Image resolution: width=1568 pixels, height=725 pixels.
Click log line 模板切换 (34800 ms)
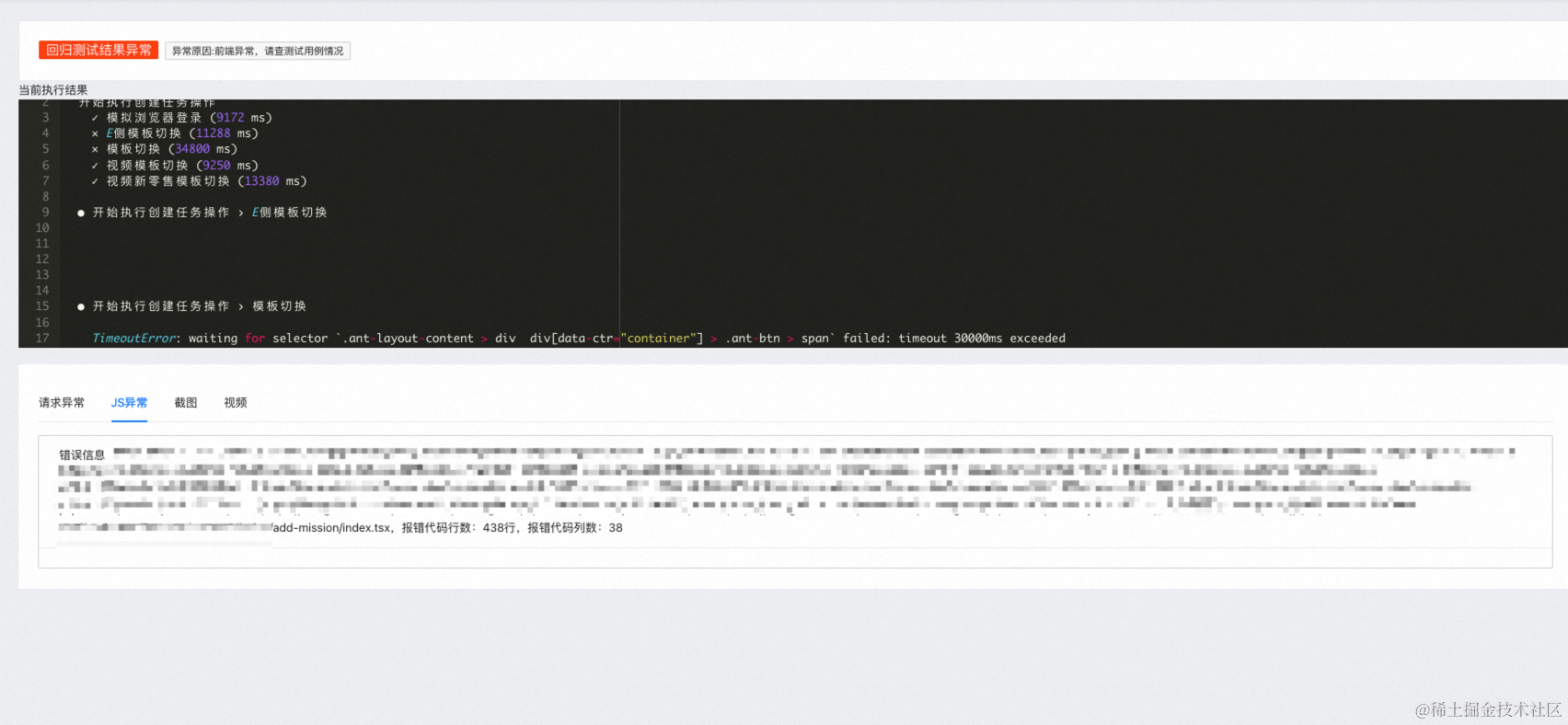click(x=164, y=149)
